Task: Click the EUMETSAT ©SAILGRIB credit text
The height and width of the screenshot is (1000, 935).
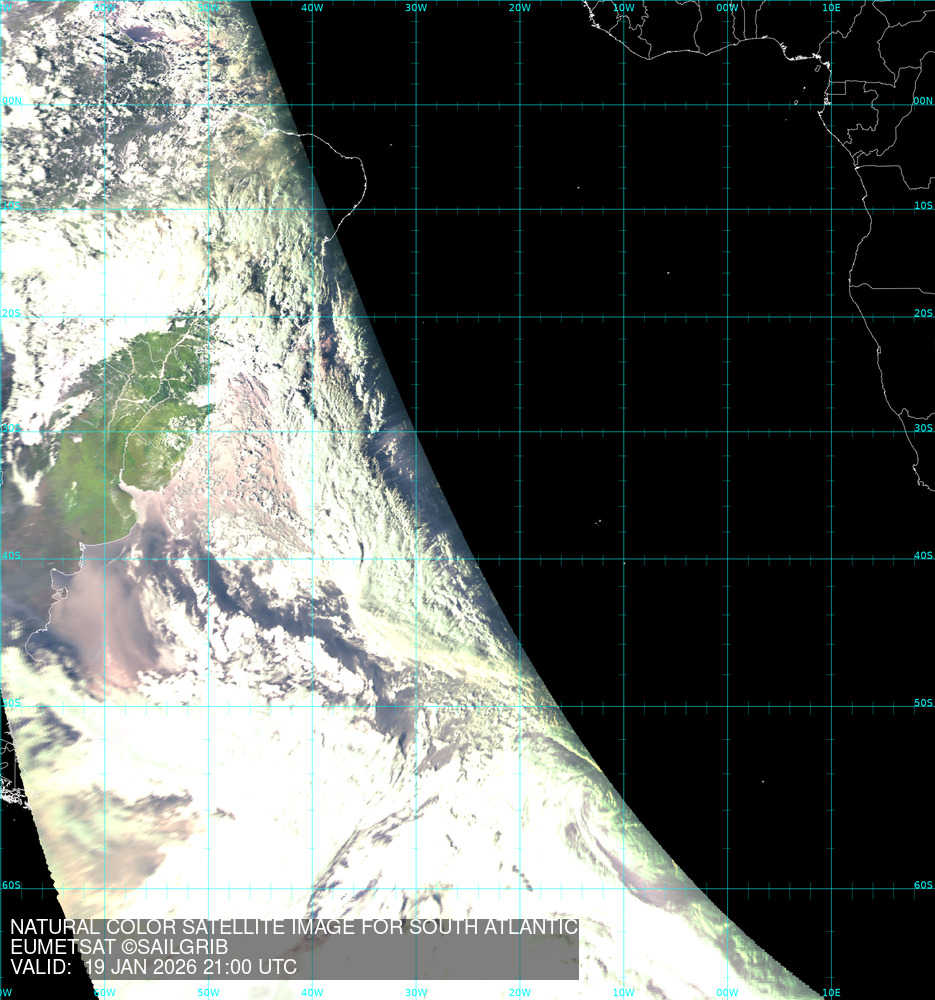Action: tap(119, 947)
